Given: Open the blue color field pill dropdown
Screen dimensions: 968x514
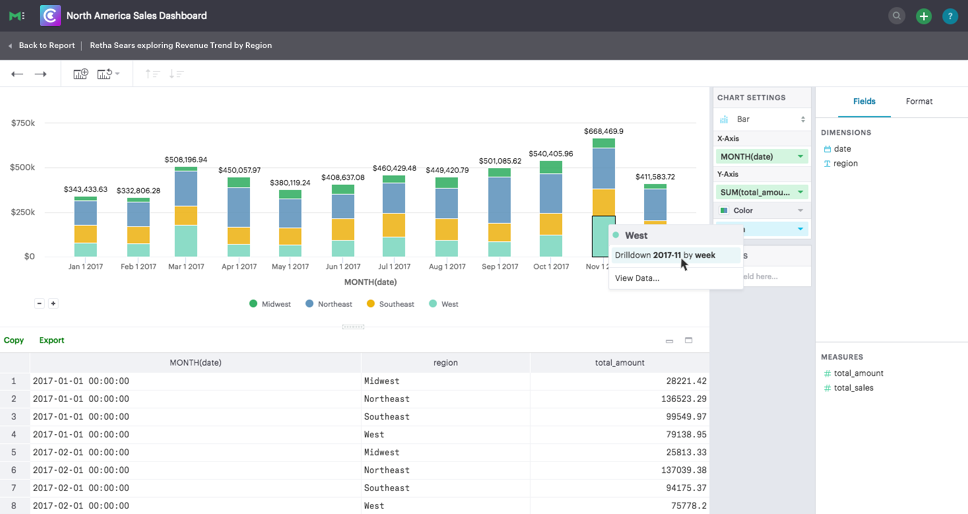Looking at the screenshot, I should click(801, 229).
